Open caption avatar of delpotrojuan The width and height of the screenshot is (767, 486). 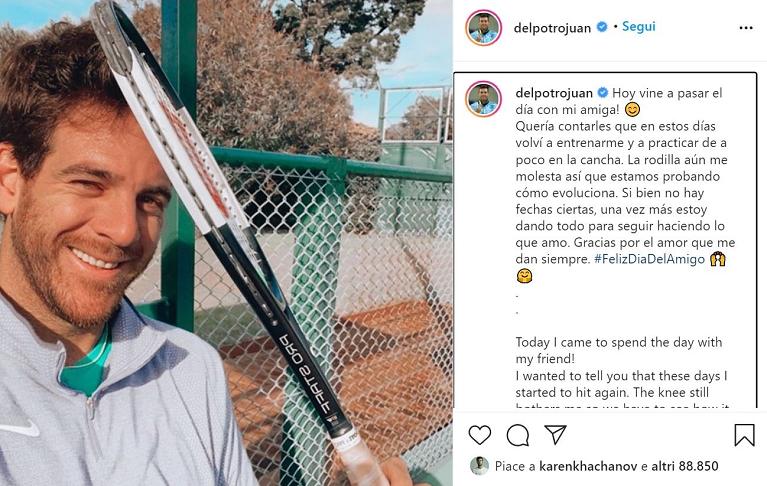483,99
